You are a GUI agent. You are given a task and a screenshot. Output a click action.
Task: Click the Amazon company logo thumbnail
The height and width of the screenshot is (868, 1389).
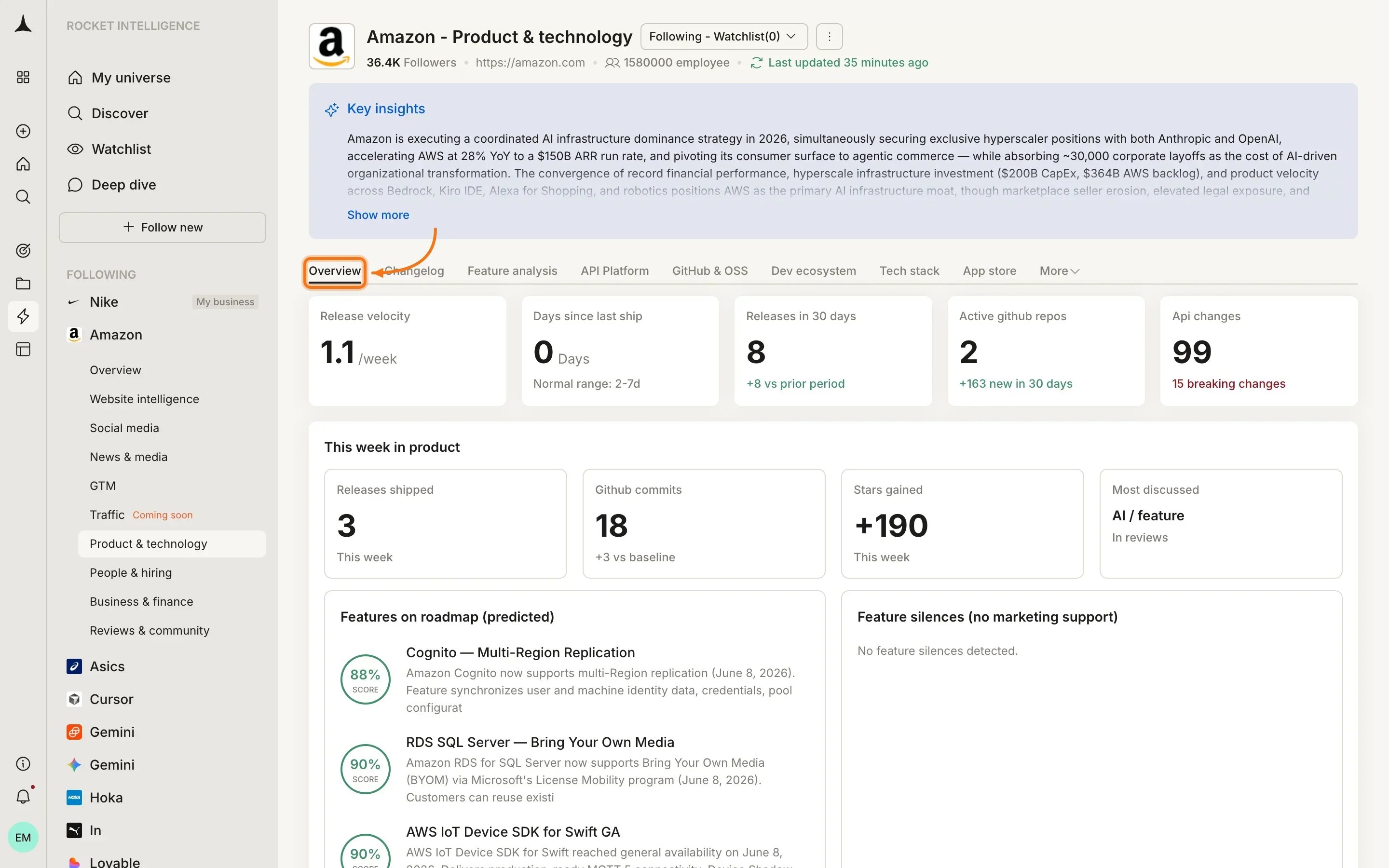point(332,46)
